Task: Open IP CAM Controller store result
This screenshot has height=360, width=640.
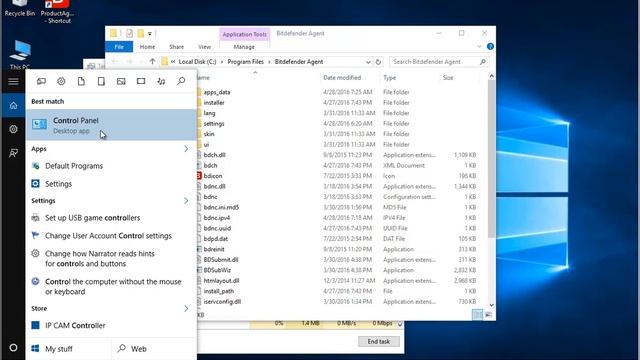Action: (x=111, y=325)
